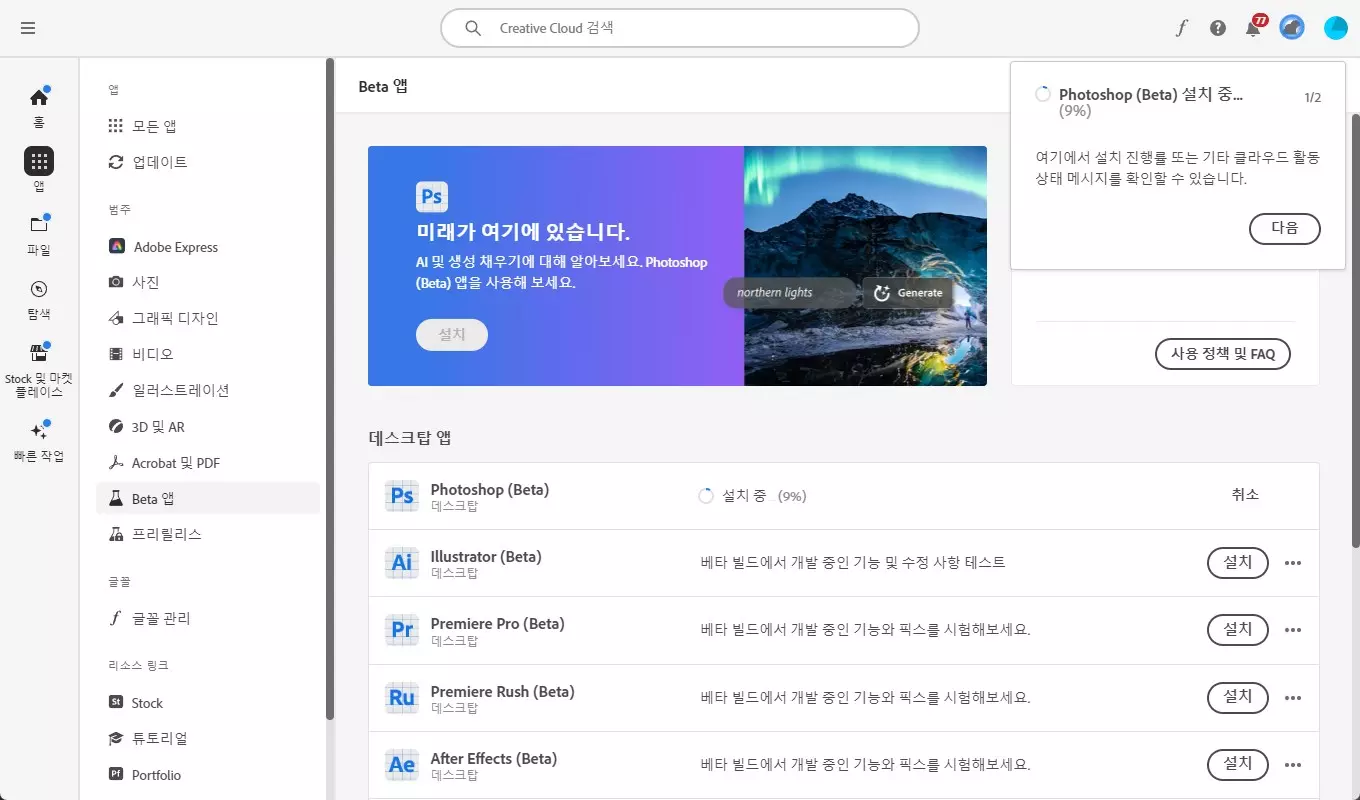Click the hamburger menu icon top left

tap(28, 28)
